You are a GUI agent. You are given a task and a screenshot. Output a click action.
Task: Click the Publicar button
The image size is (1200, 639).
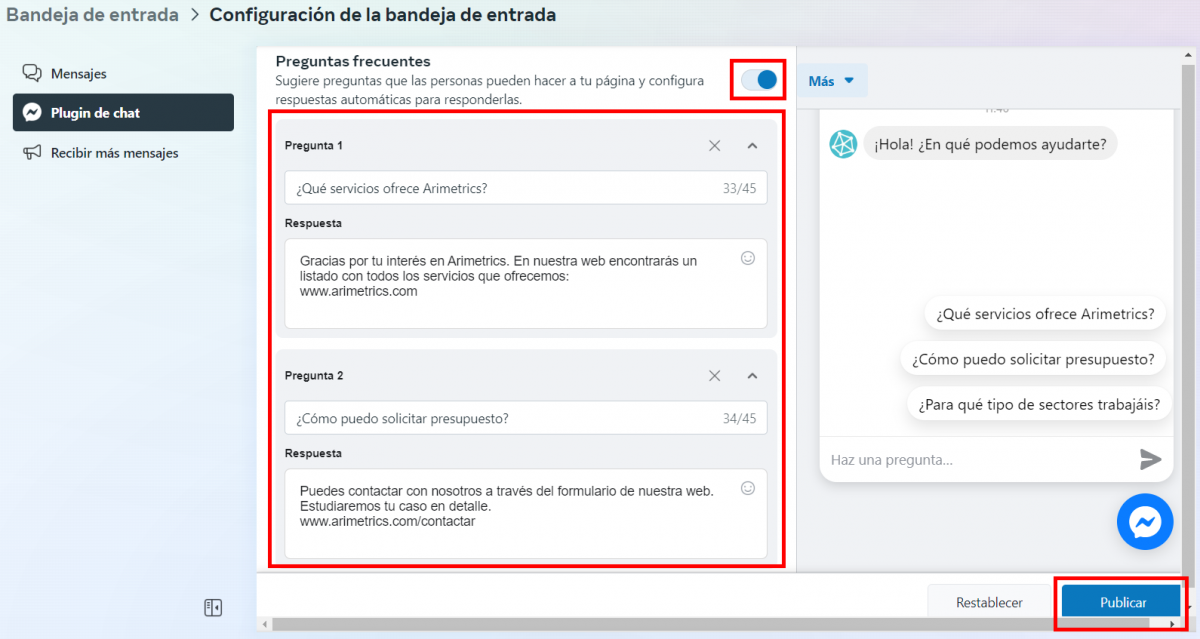(1123, 603)
